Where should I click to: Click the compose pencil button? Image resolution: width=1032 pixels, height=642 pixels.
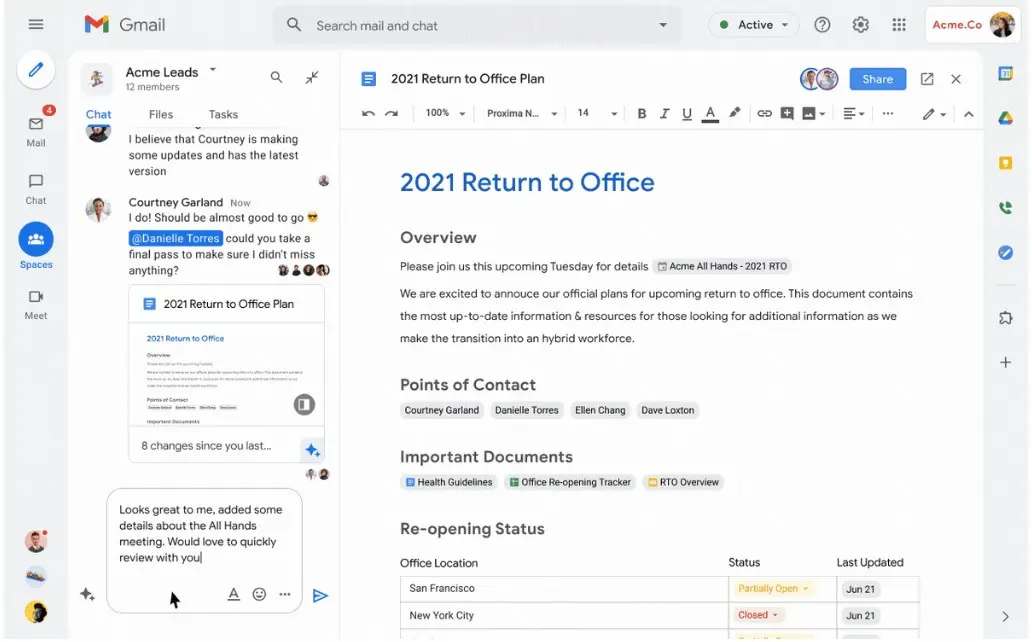[36, 69]
